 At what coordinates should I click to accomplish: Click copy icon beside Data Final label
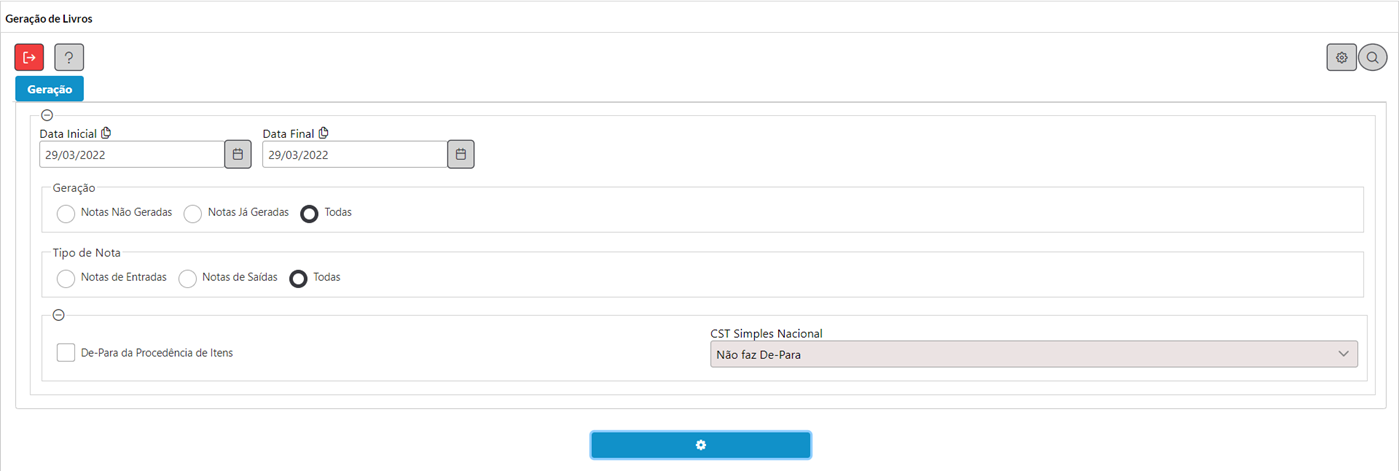pyautogui.click(x=323, y=133)
